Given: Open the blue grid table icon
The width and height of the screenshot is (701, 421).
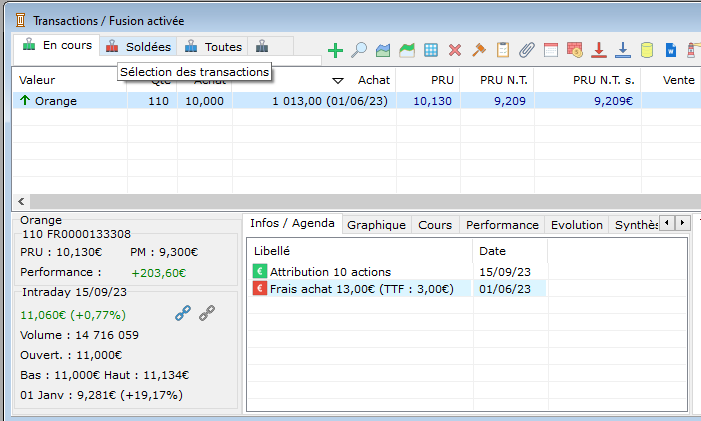Looking at the screenshot, I should (431, 50).
